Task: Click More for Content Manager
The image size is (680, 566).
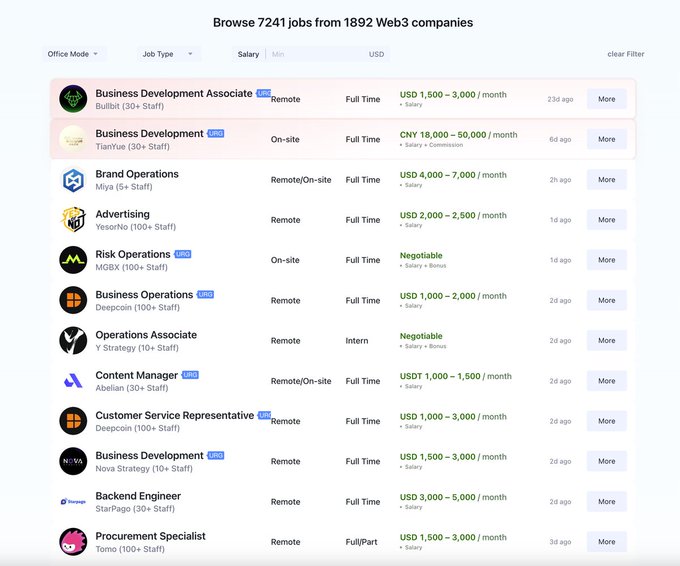Action: click(607, 381)
